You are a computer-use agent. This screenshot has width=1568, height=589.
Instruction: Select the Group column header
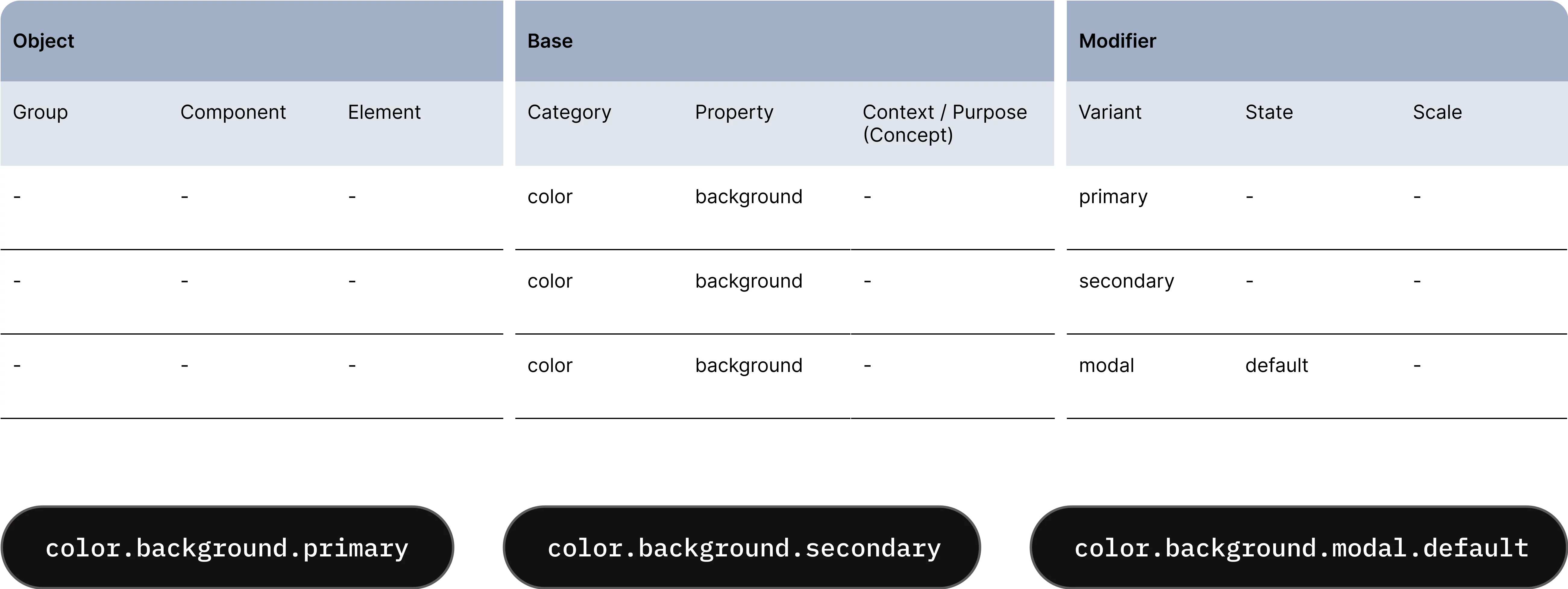40,112
